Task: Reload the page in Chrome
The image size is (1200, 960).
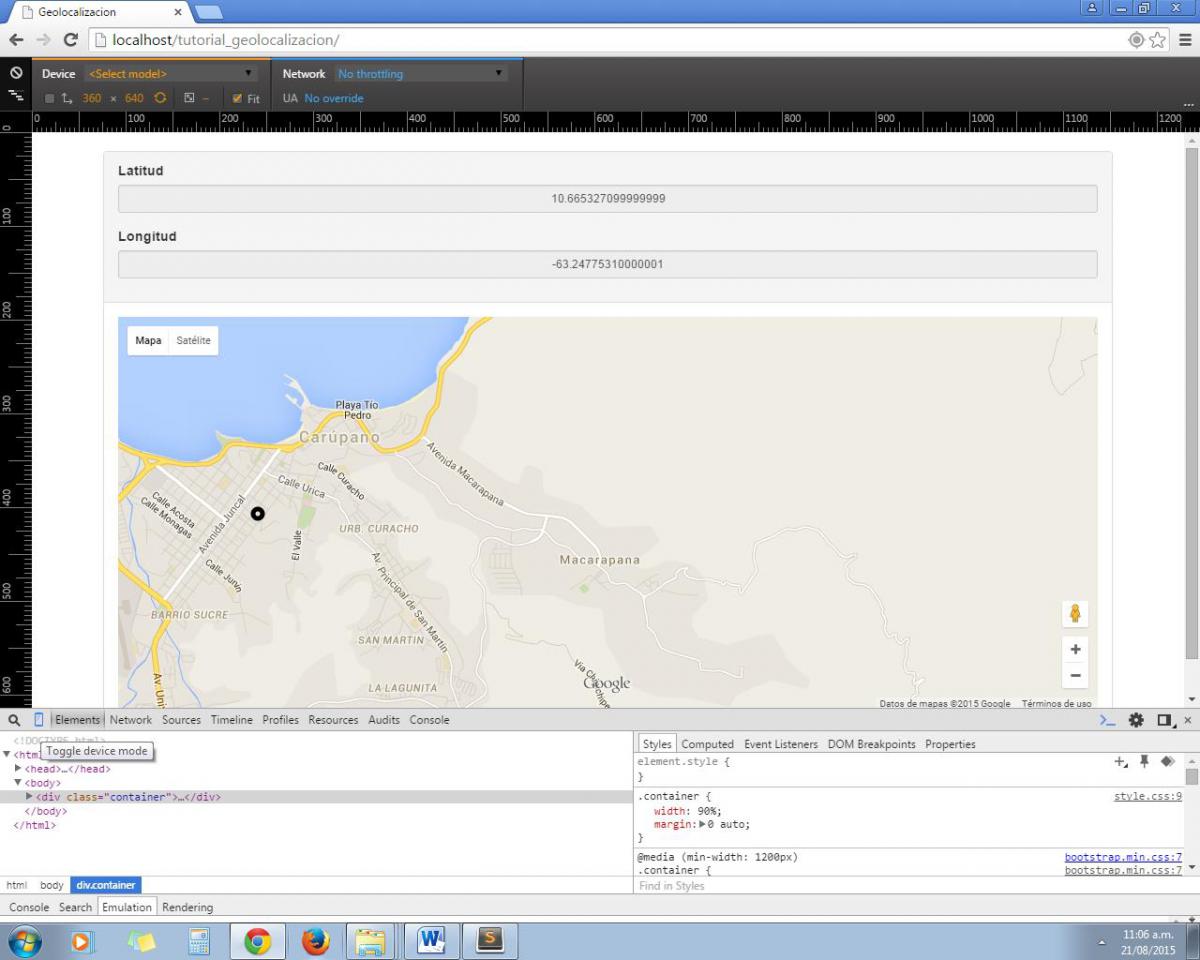Action: [x=70, y=40]
